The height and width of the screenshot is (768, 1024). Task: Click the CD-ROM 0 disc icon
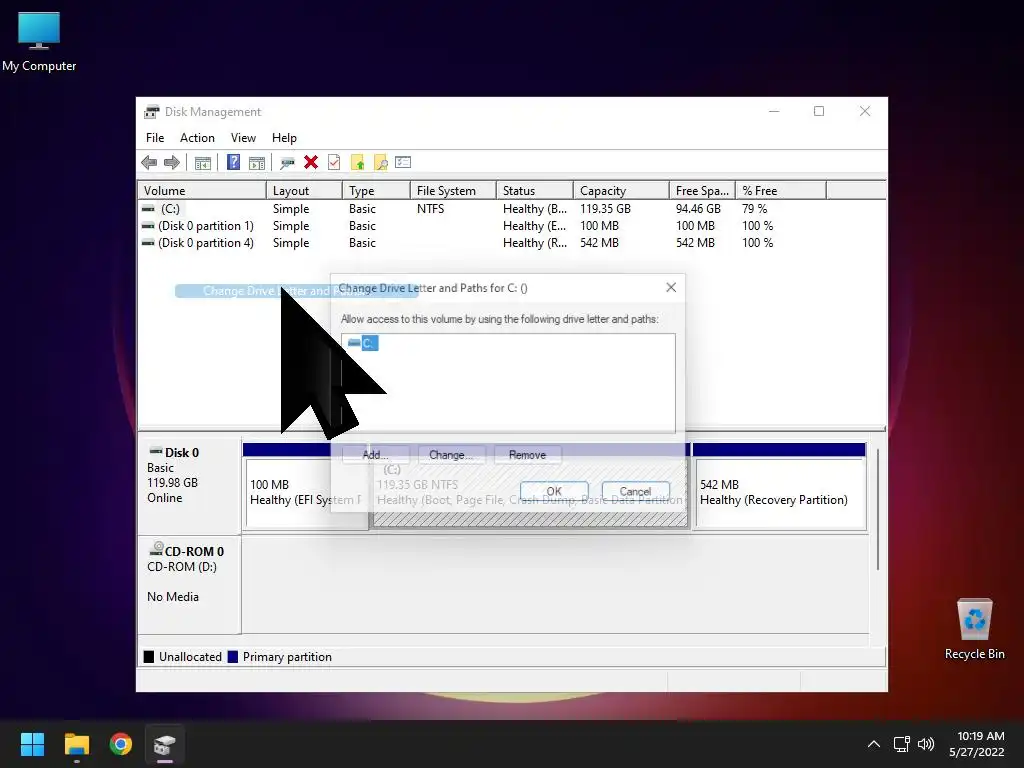click(x=156, y=549)
